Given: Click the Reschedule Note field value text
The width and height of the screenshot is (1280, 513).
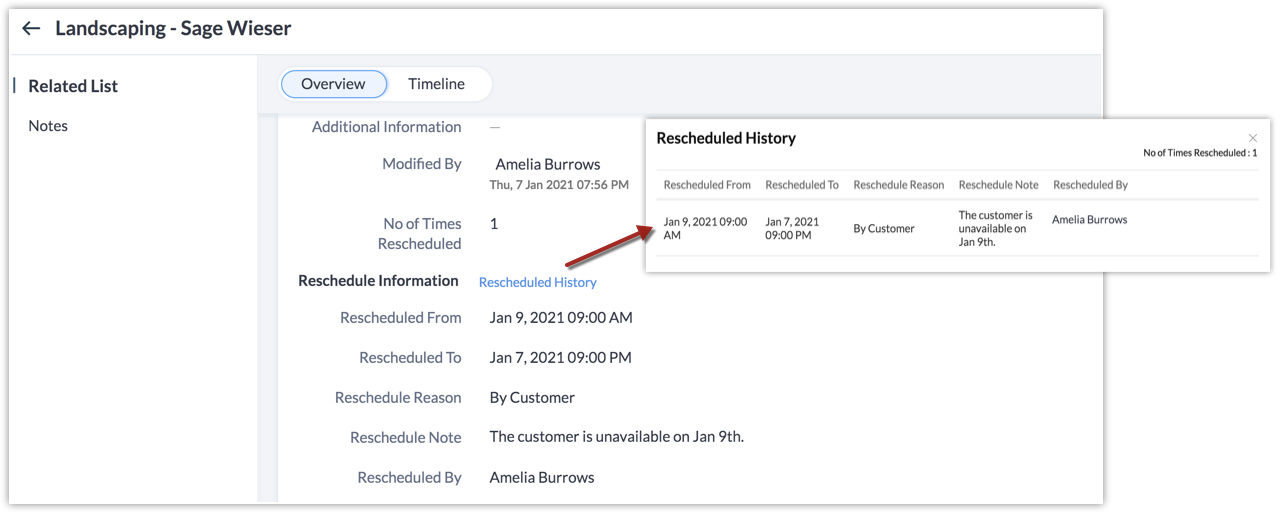Looking at the screenshot, I should [x=616, y=437].
